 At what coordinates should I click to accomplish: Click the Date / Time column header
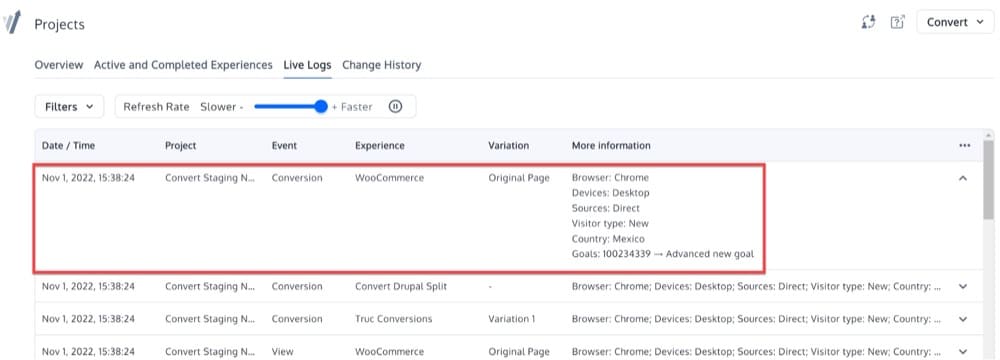point(68,146)
